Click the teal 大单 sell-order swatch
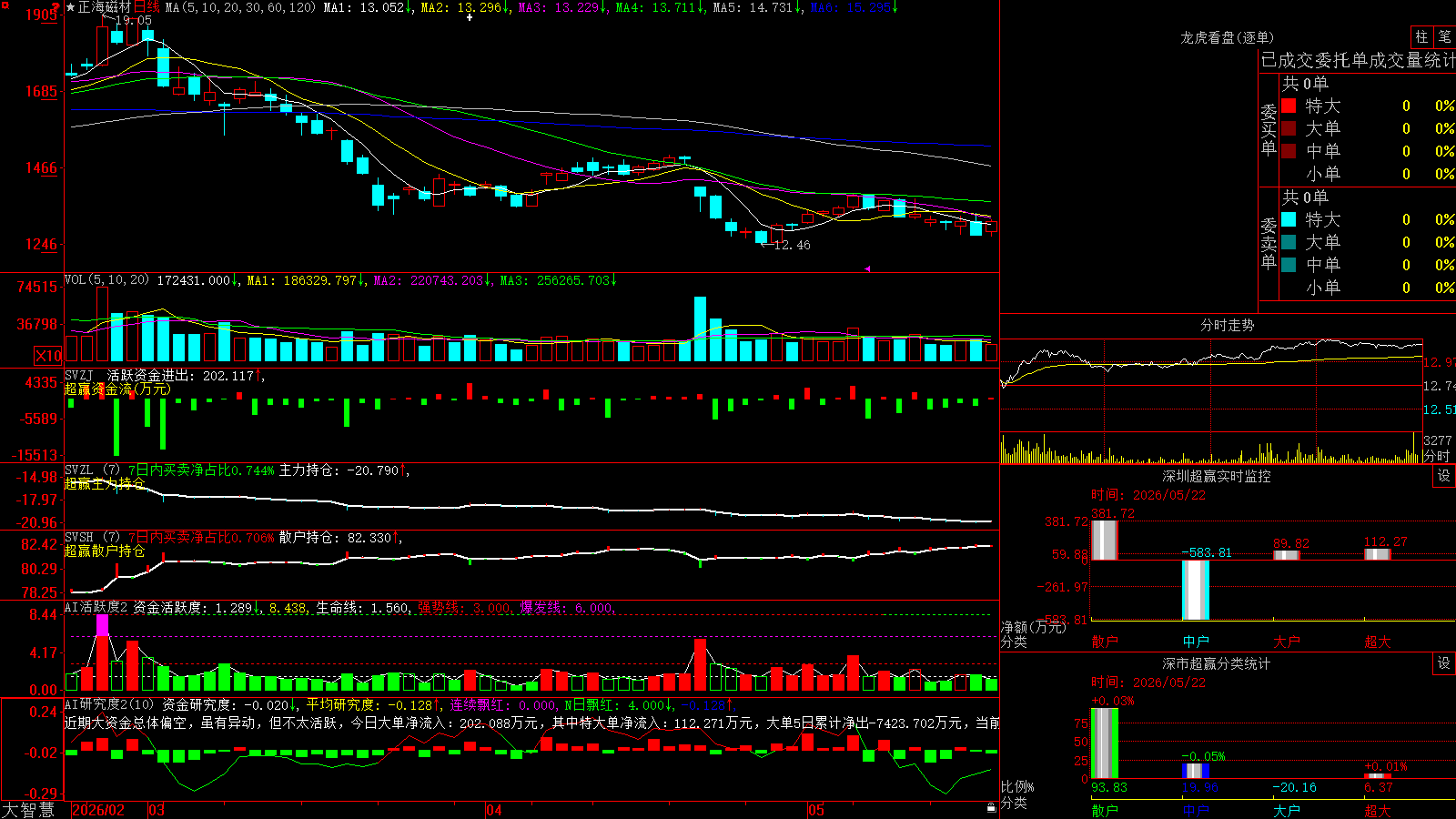The width and height of the screenshot is (1456, 819). [x=1289, y=242]
